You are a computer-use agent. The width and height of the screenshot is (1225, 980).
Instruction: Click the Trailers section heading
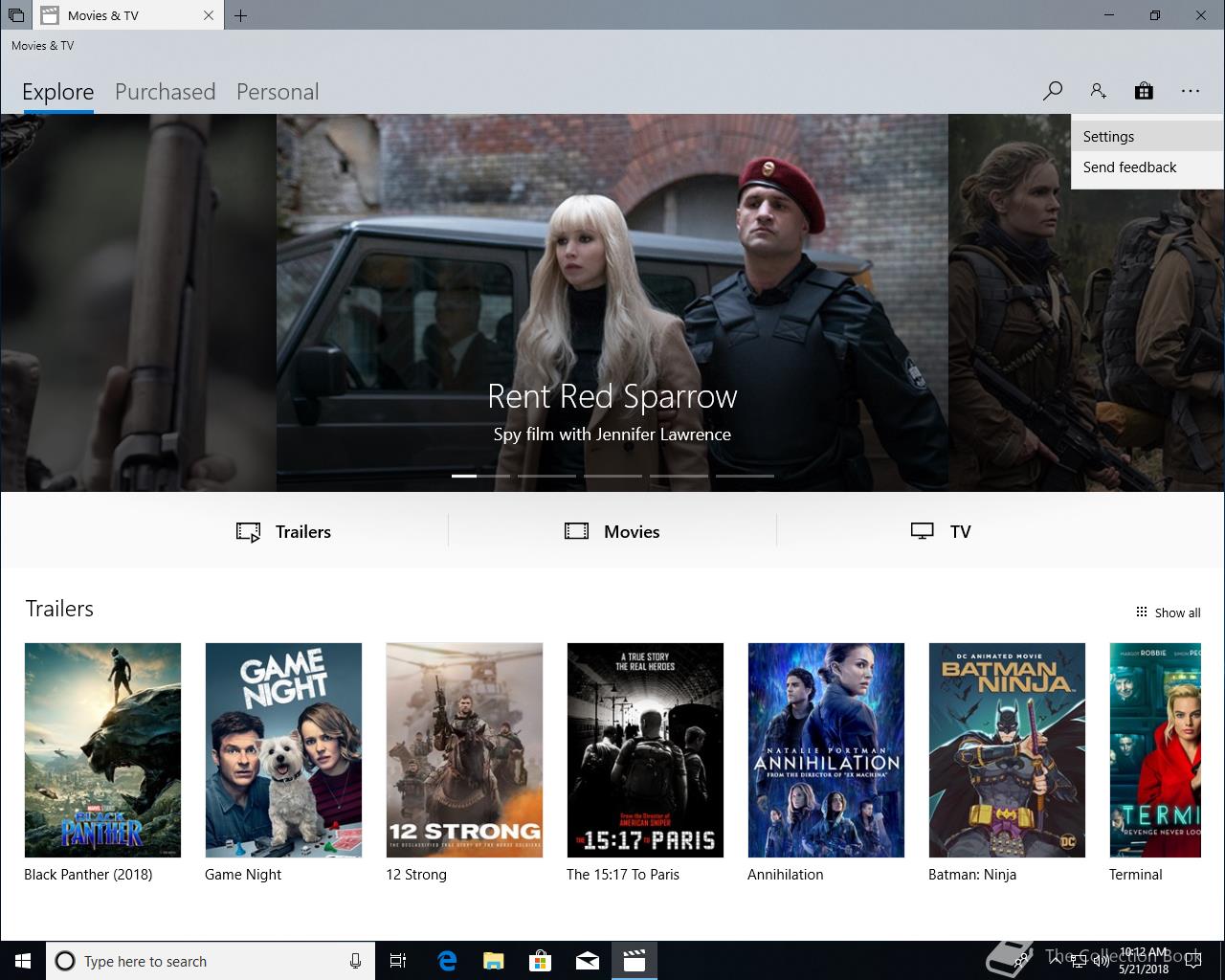(59, 609)
